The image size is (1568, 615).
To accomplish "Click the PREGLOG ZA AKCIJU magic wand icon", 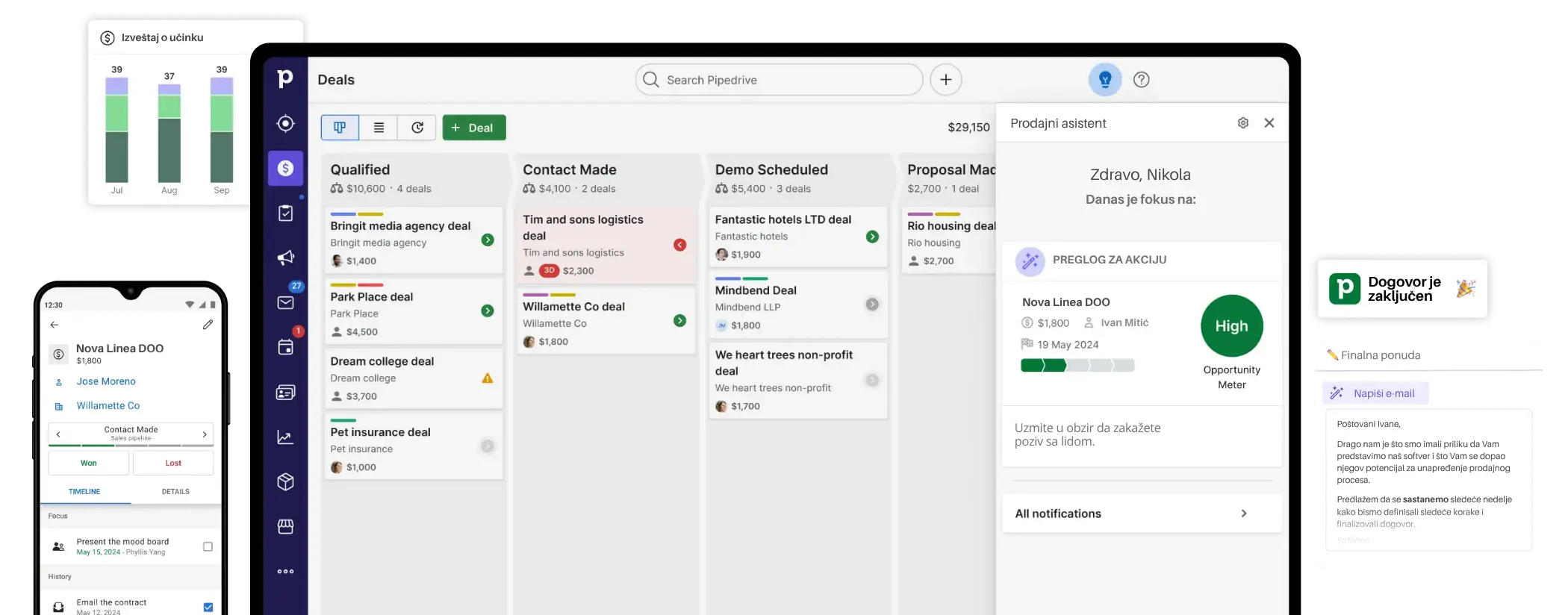I will point(1030,260).
